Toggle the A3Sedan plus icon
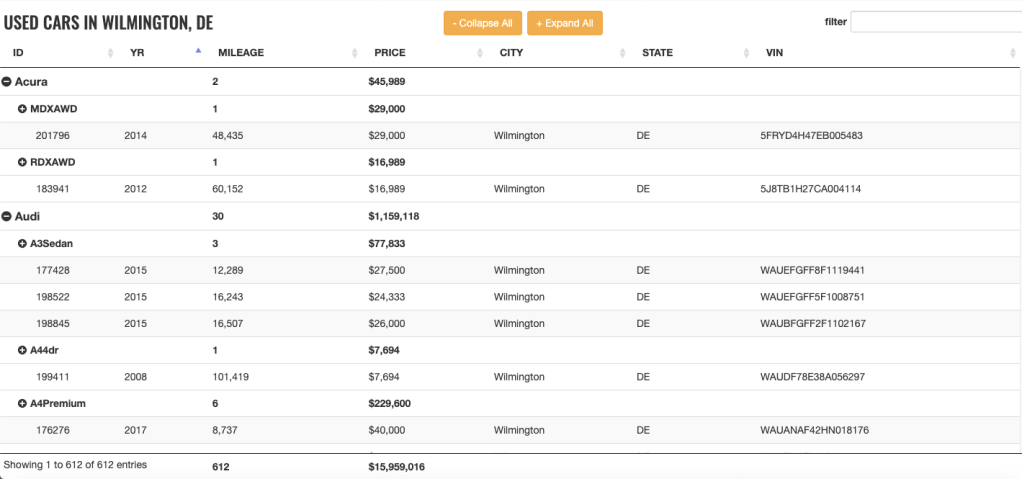This screenshot has height=479, width=1022. pos(22,243)
